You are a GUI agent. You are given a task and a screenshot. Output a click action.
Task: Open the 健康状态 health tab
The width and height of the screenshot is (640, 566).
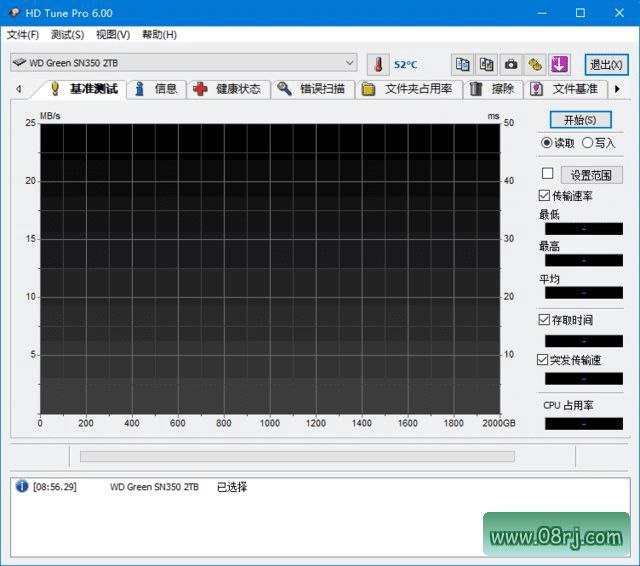[229, 89]
